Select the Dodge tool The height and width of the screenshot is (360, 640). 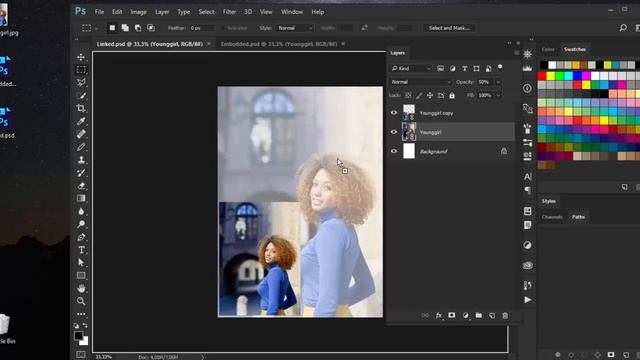81,224
